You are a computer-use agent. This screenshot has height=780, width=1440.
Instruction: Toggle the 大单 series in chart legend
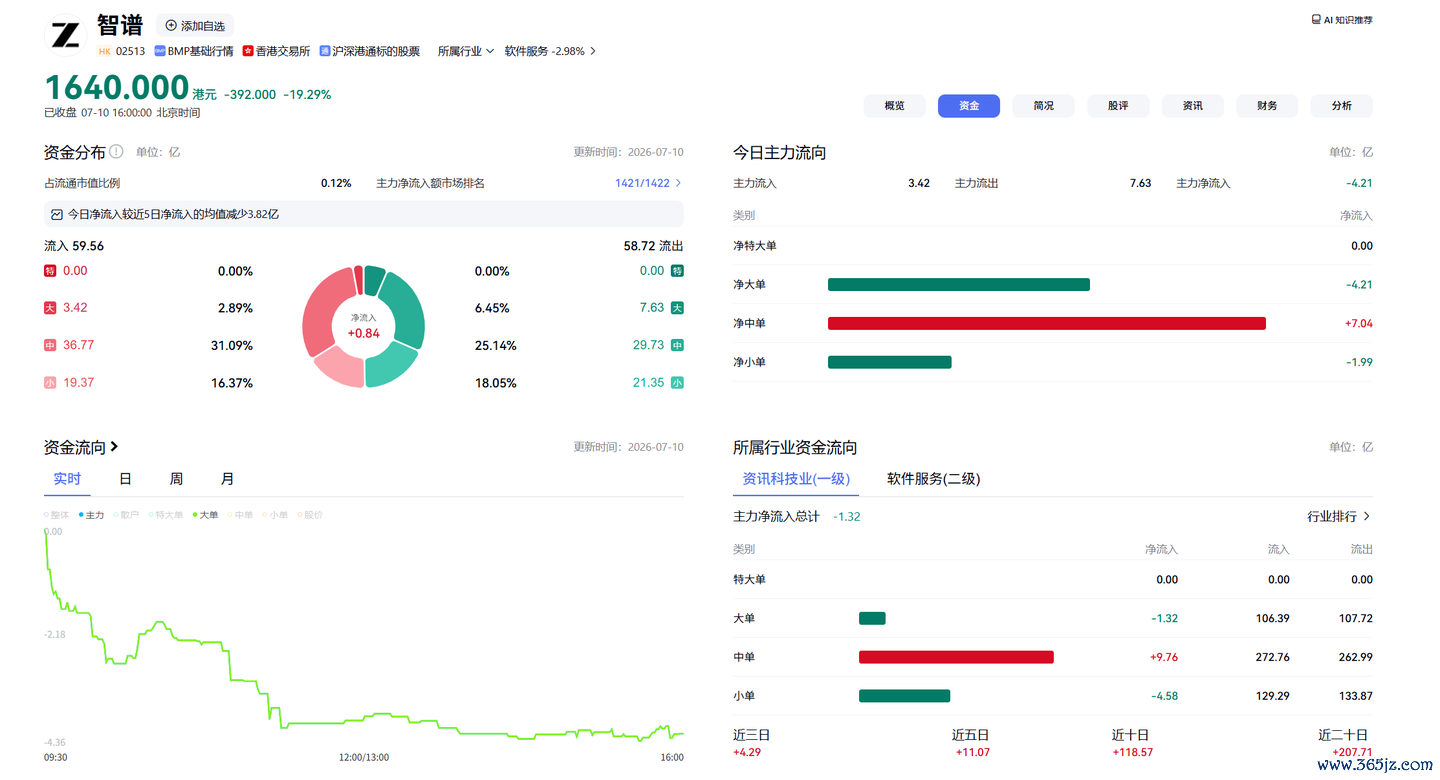pyautogui.click(x=205, y=515)
